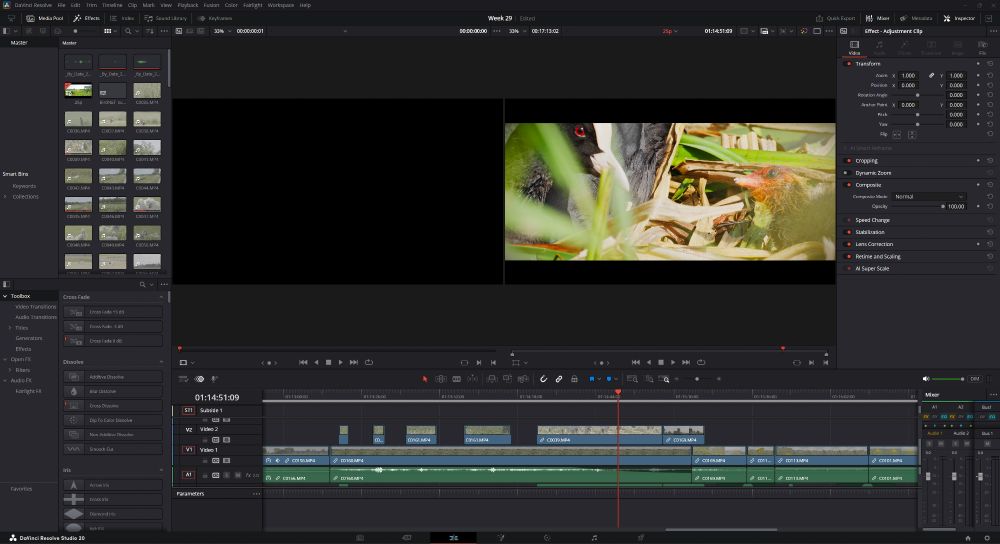
Task: Open the Fusion menu
Action: click(x=211, y=5)
